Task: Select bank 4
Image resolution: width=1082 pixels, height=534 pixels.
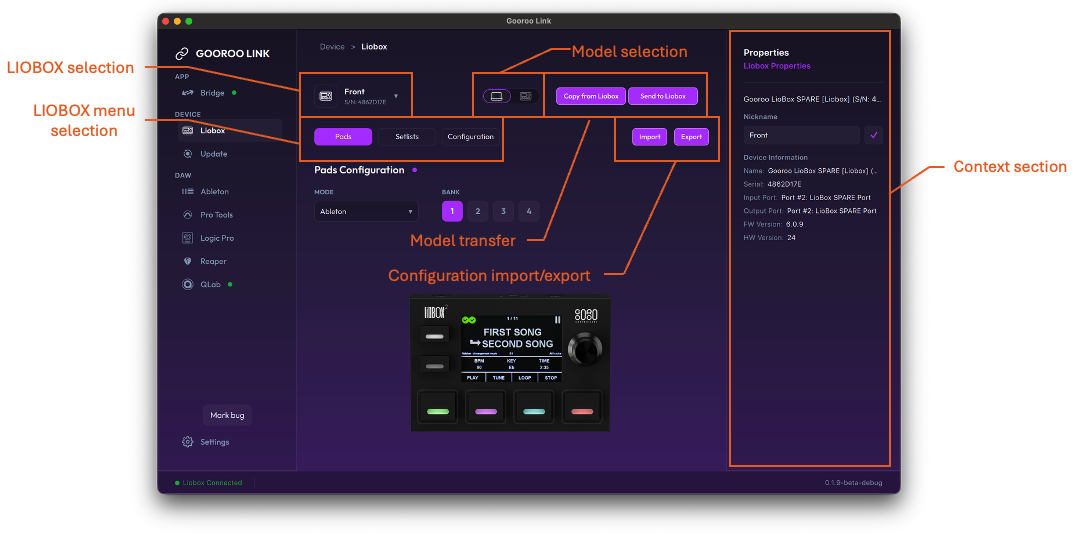Action: pyautogui.click(x=529, y=211)
